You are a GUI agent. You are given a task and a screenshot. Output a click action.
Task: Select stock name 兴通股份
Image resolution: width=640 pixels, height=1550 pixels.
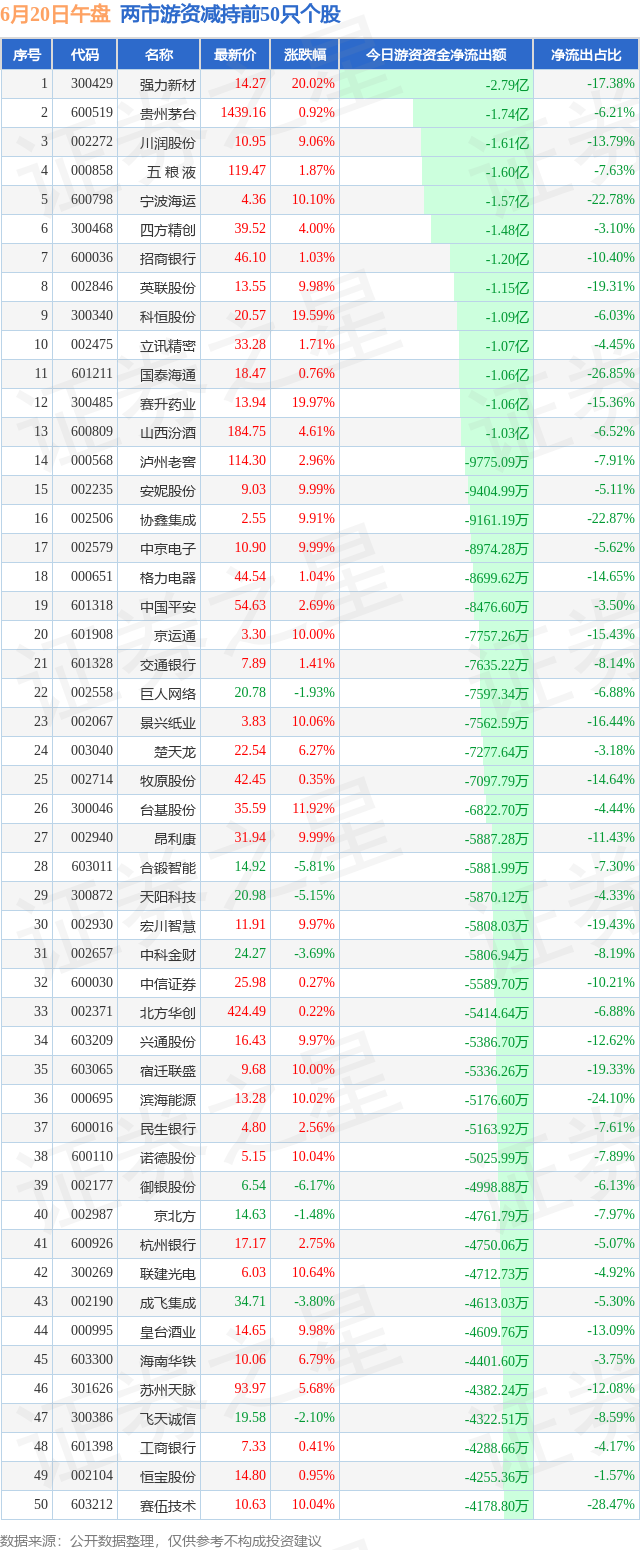[168, 1041]
